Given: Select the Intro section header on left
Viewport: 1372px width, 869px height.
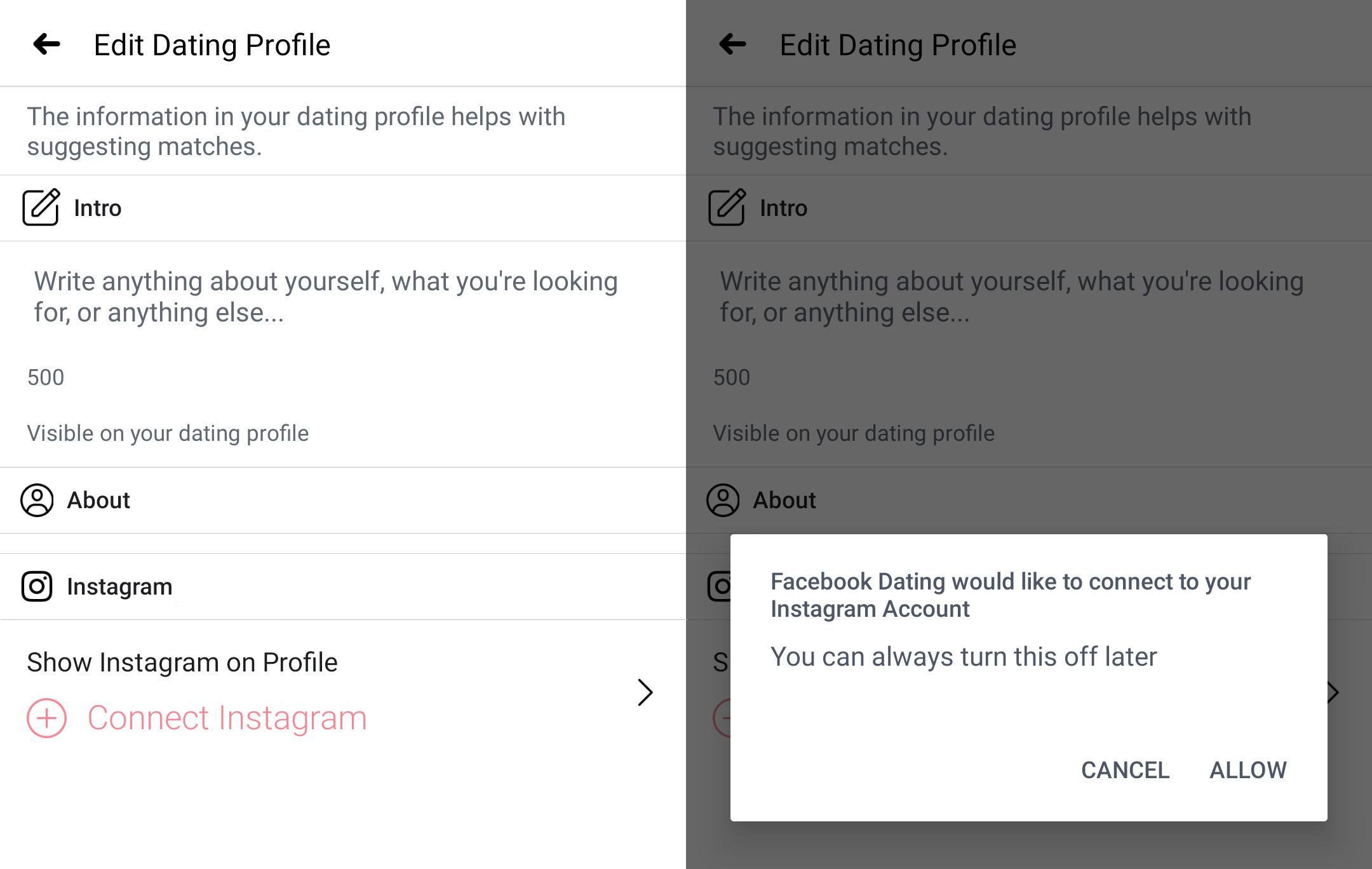Looking at the screenshot, I should coord(343,208).
